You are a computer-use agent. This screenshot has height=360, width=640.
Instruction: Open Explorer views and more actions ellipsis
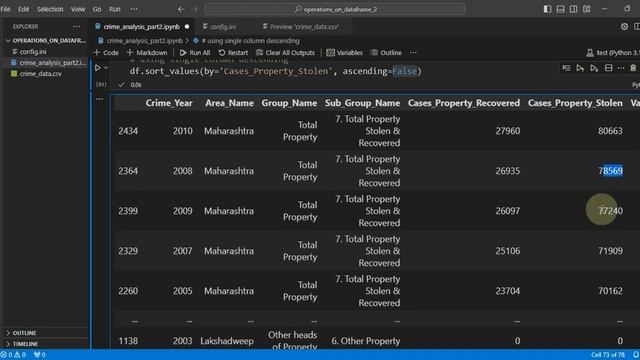[76, 27]
